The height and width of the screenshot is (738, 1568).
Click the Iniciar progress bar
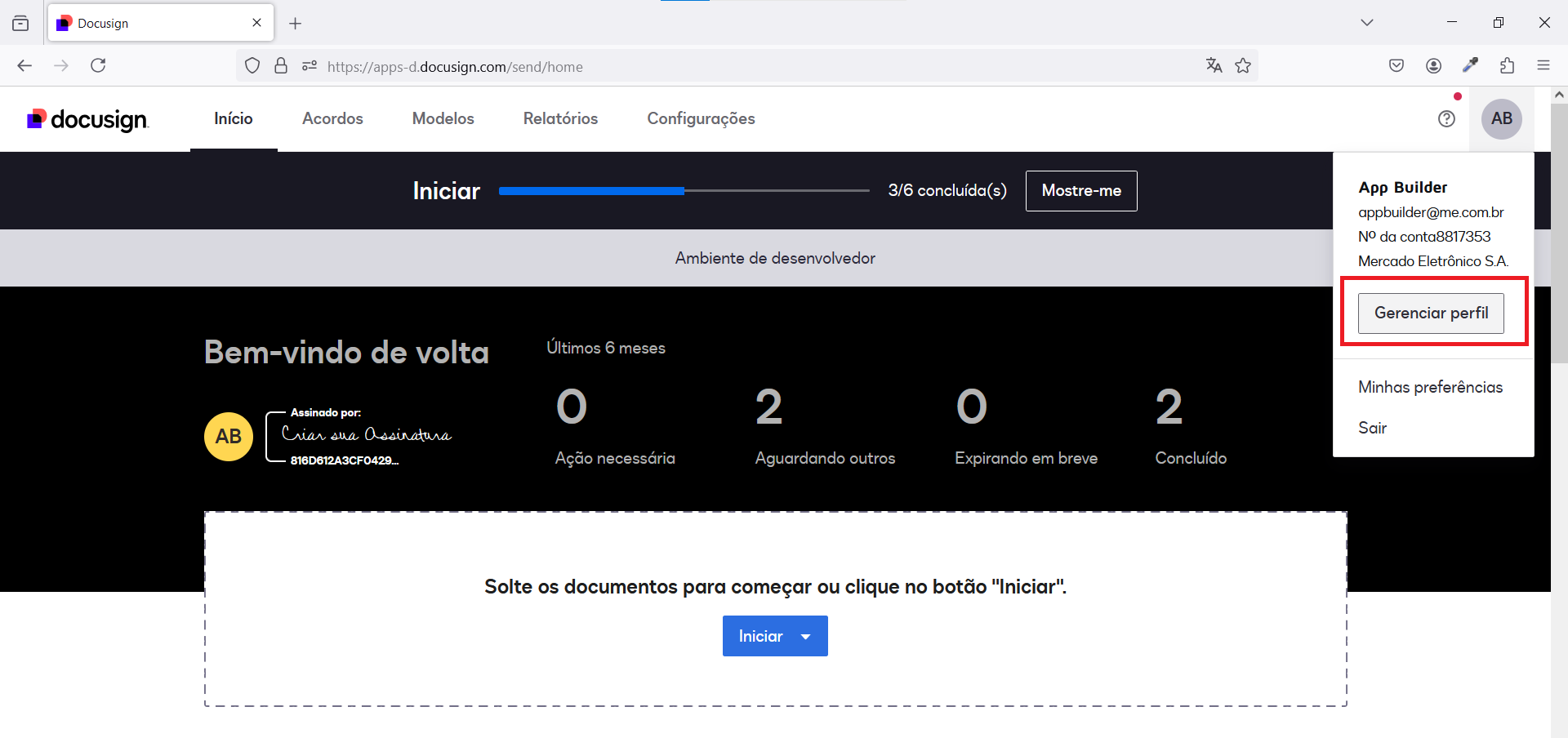pos(684,191)
